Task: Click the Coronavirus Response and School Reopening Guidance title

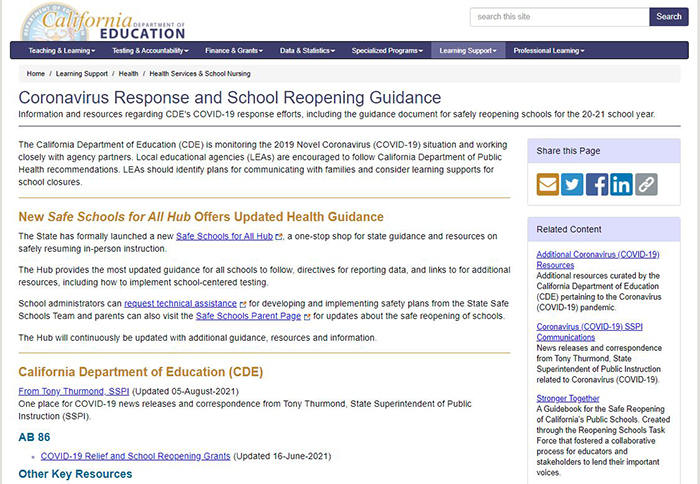Action: pyautogui.click(x=229, y=97)
